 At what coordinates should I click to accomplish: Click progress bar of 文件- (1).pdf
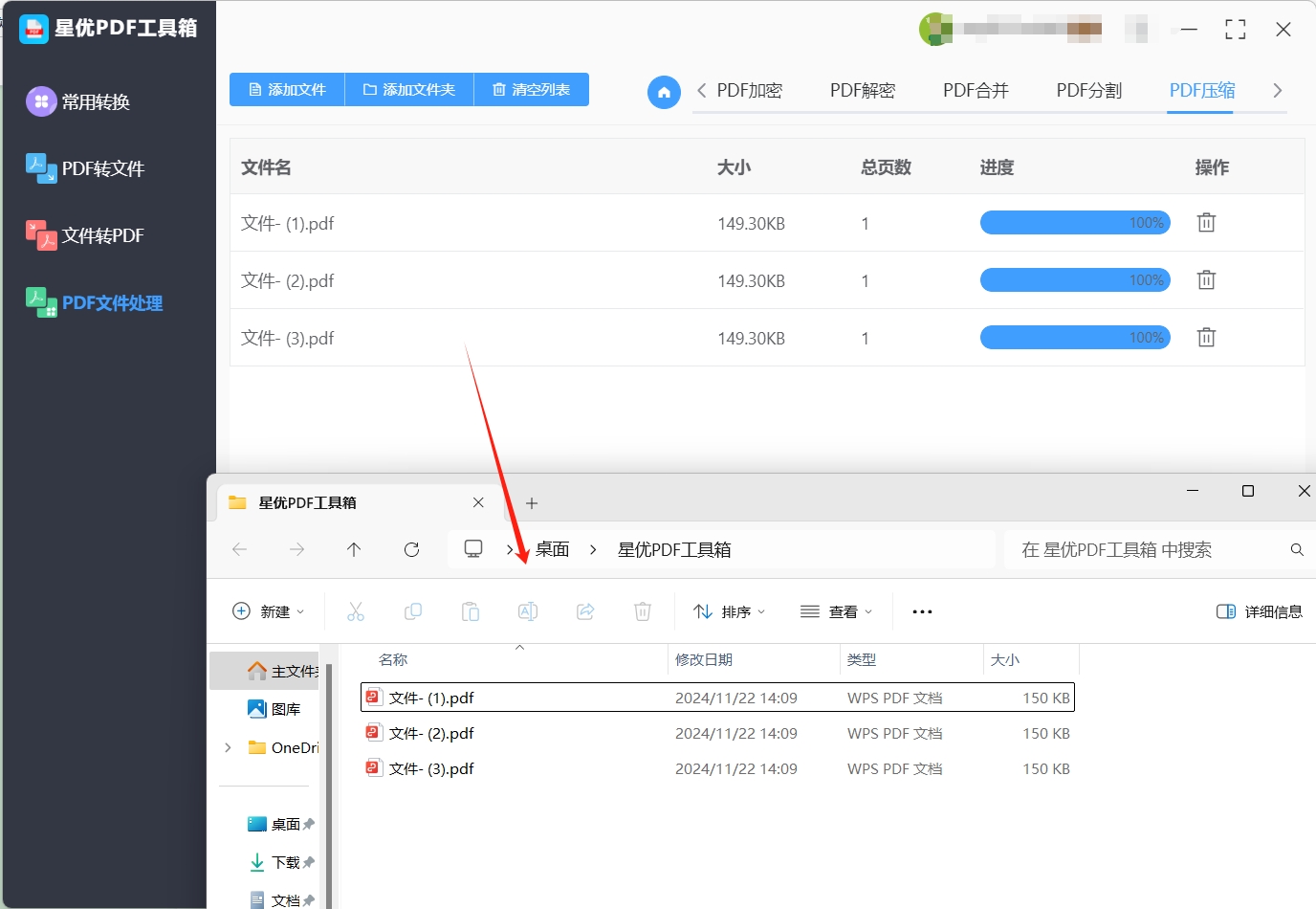(x=1075, y=222)
